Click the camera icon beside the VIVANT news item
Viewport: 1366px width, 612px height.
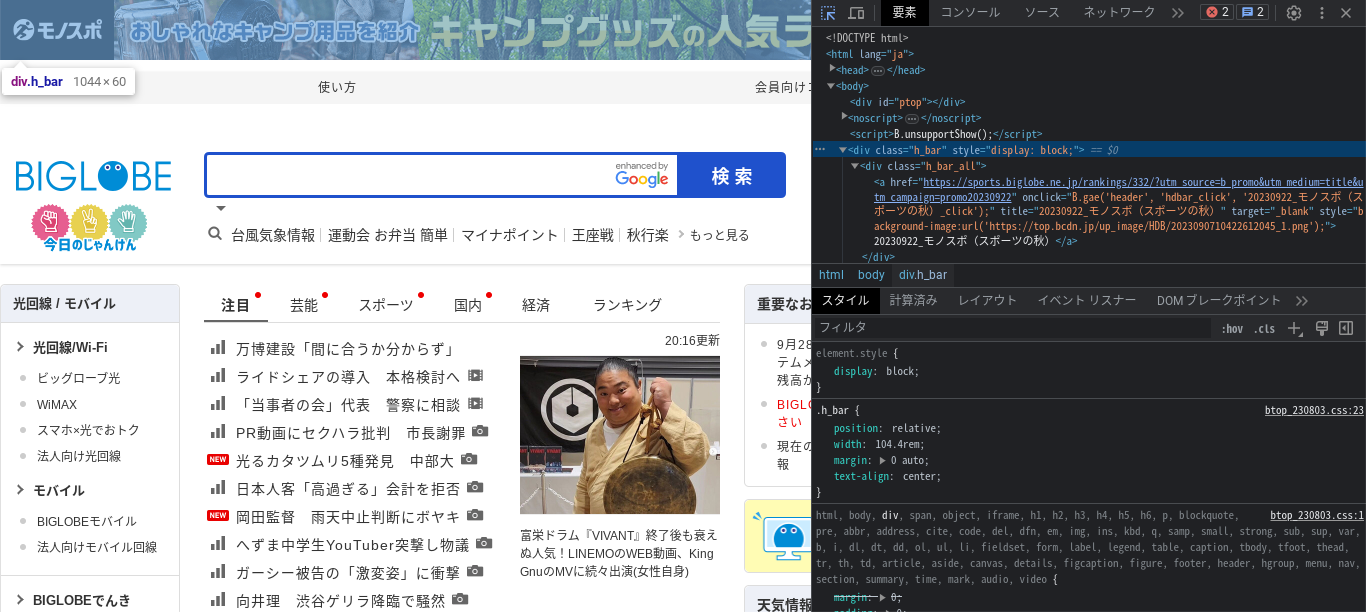pos(484,543)
